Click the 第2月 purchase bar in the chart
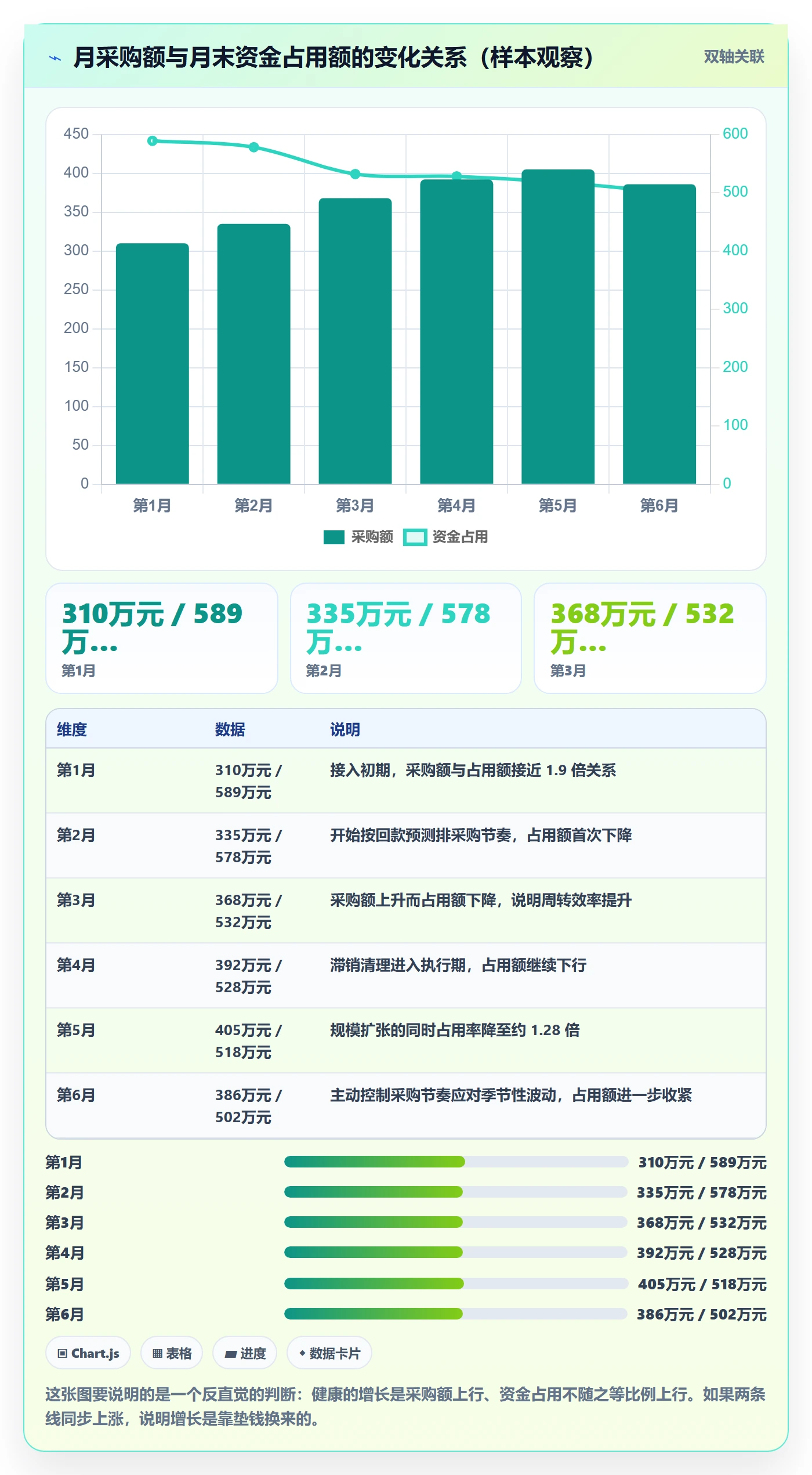This screenshot has width=812, height=1475. pyautogui.click(x=254, y=354)
